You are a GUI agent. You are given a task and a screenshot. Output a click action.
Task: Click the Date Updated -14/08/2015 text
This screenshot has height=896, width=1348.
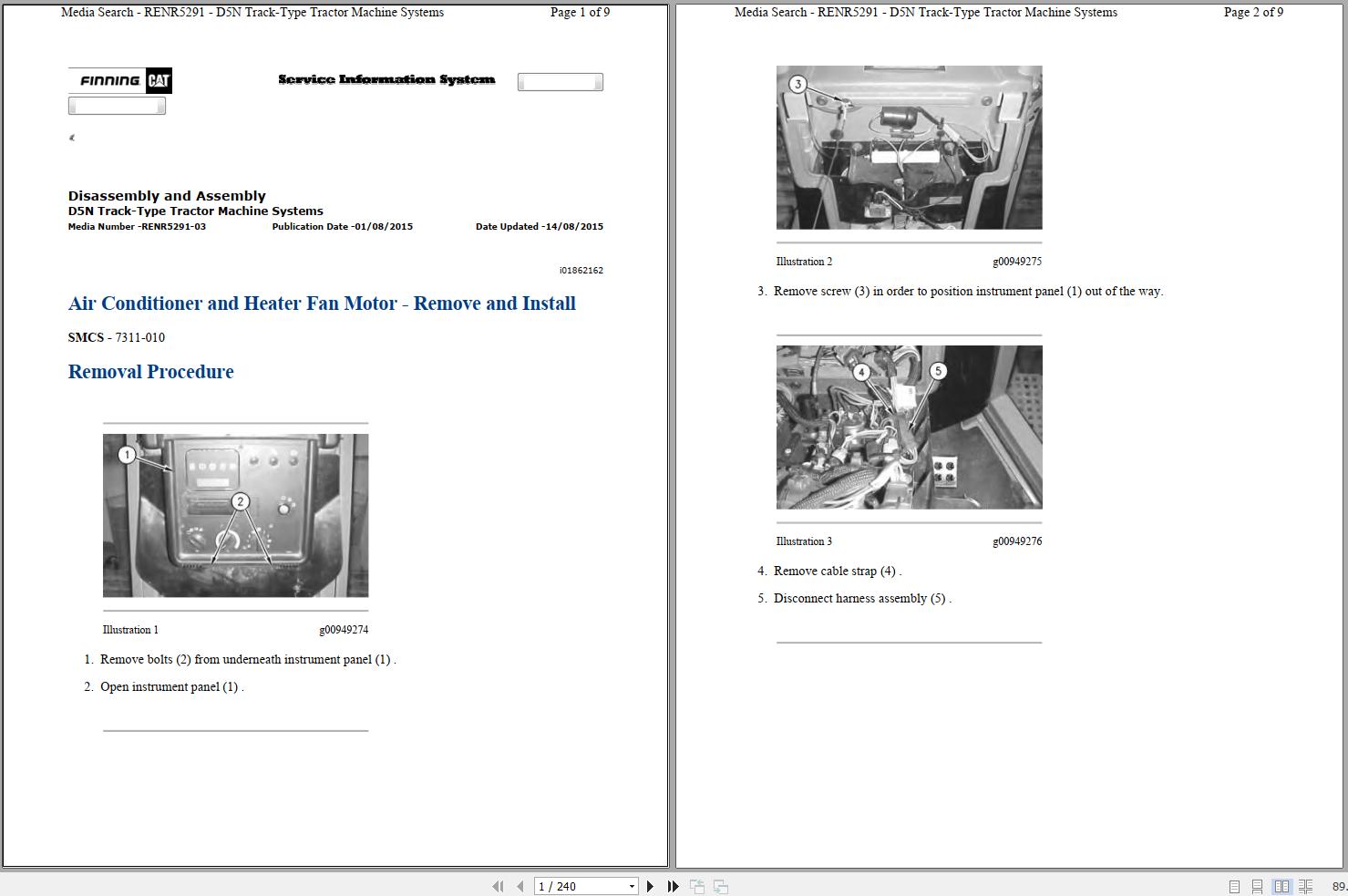tap(540, 227)
